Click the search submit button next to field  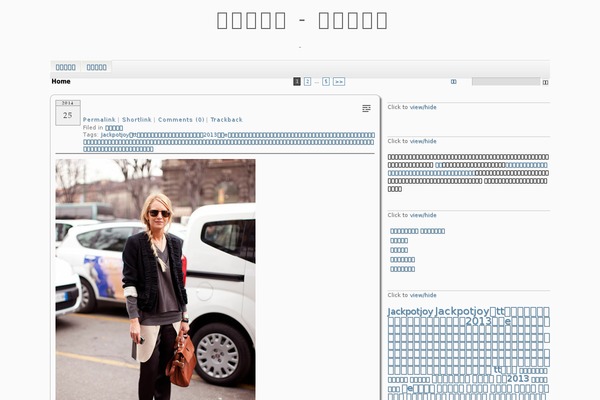[545, 82]
